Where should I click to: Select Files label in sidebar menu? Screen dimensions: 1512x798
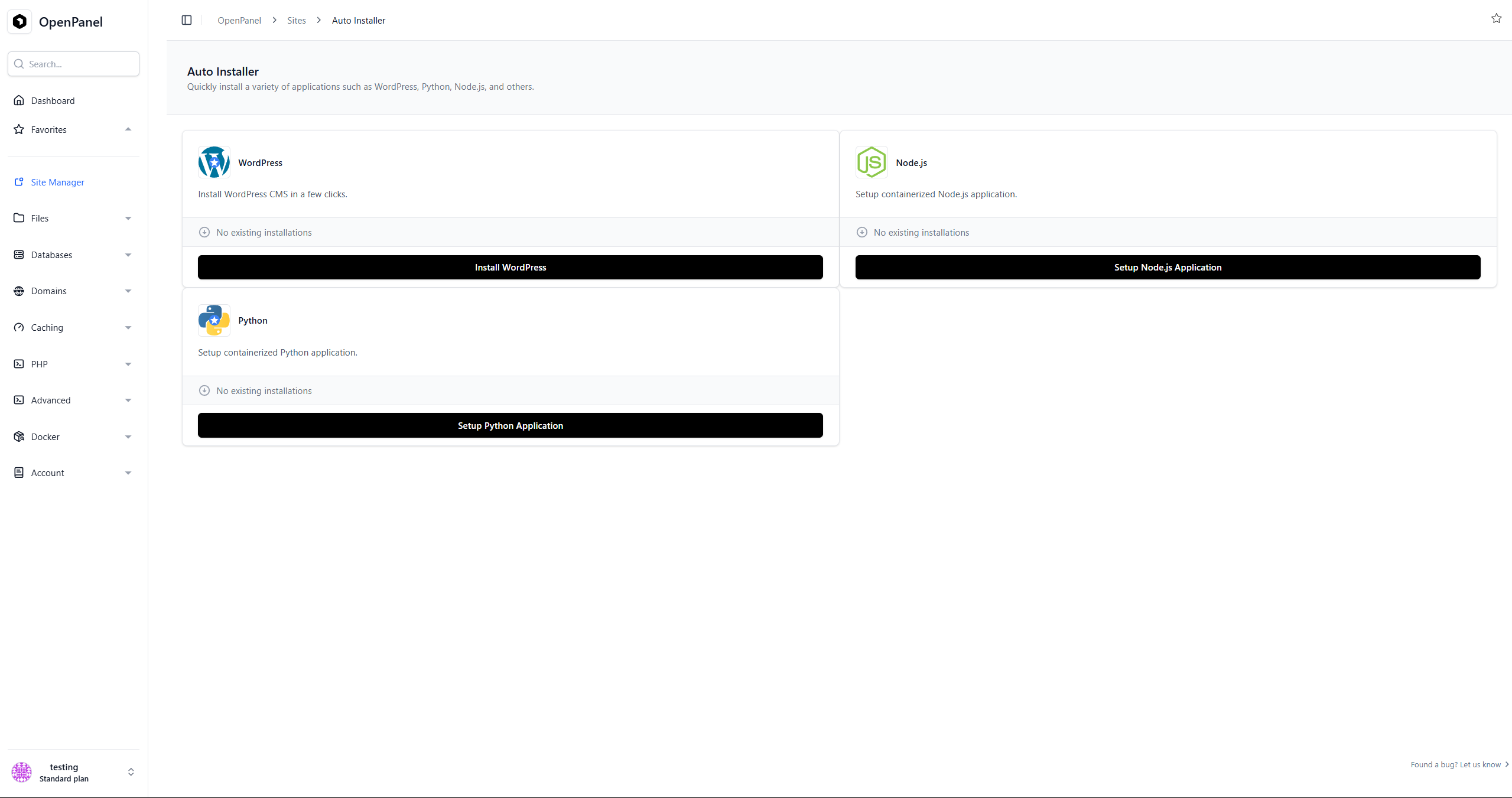pos(40,218)
